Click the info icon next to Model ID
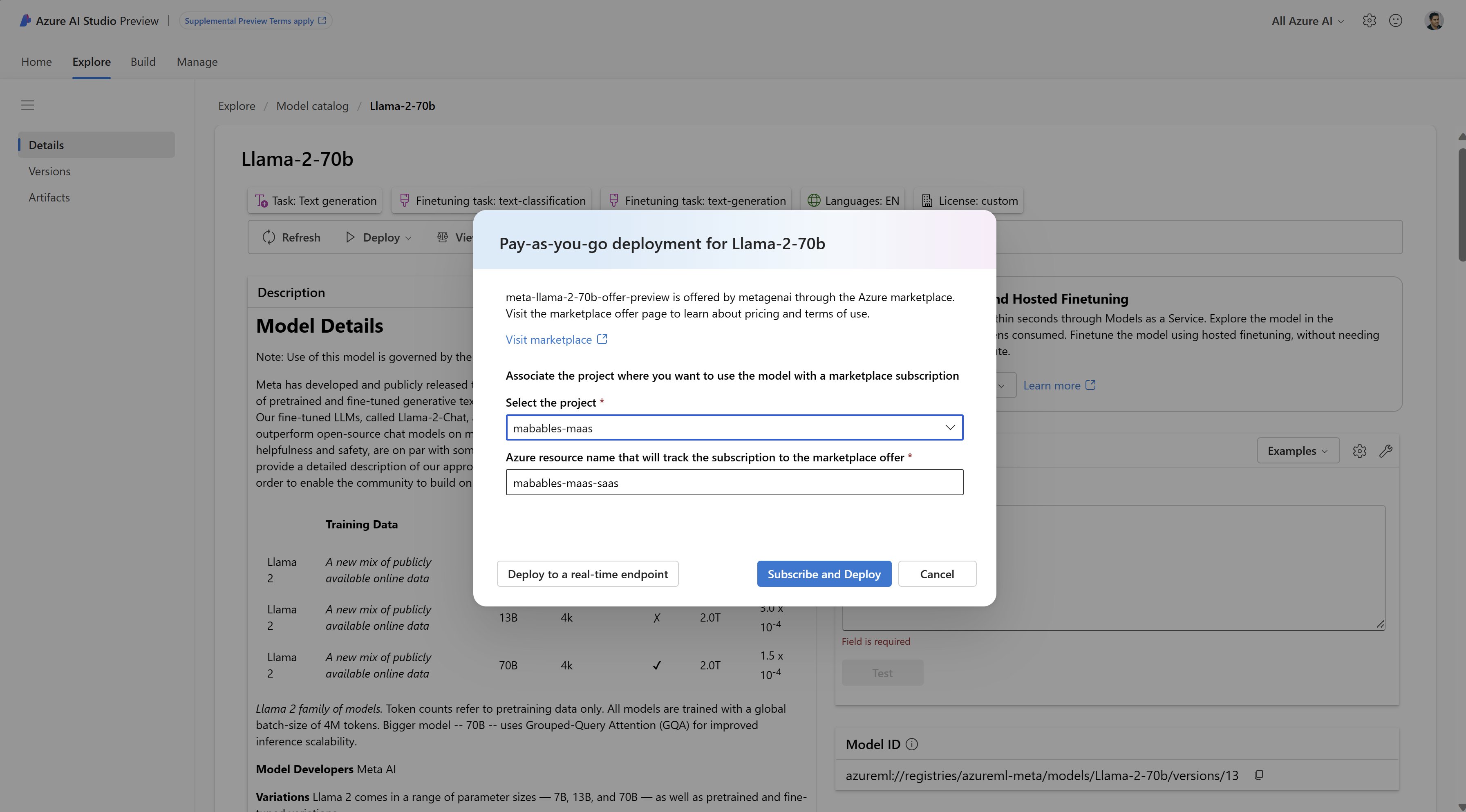 (x=913, y=744)
